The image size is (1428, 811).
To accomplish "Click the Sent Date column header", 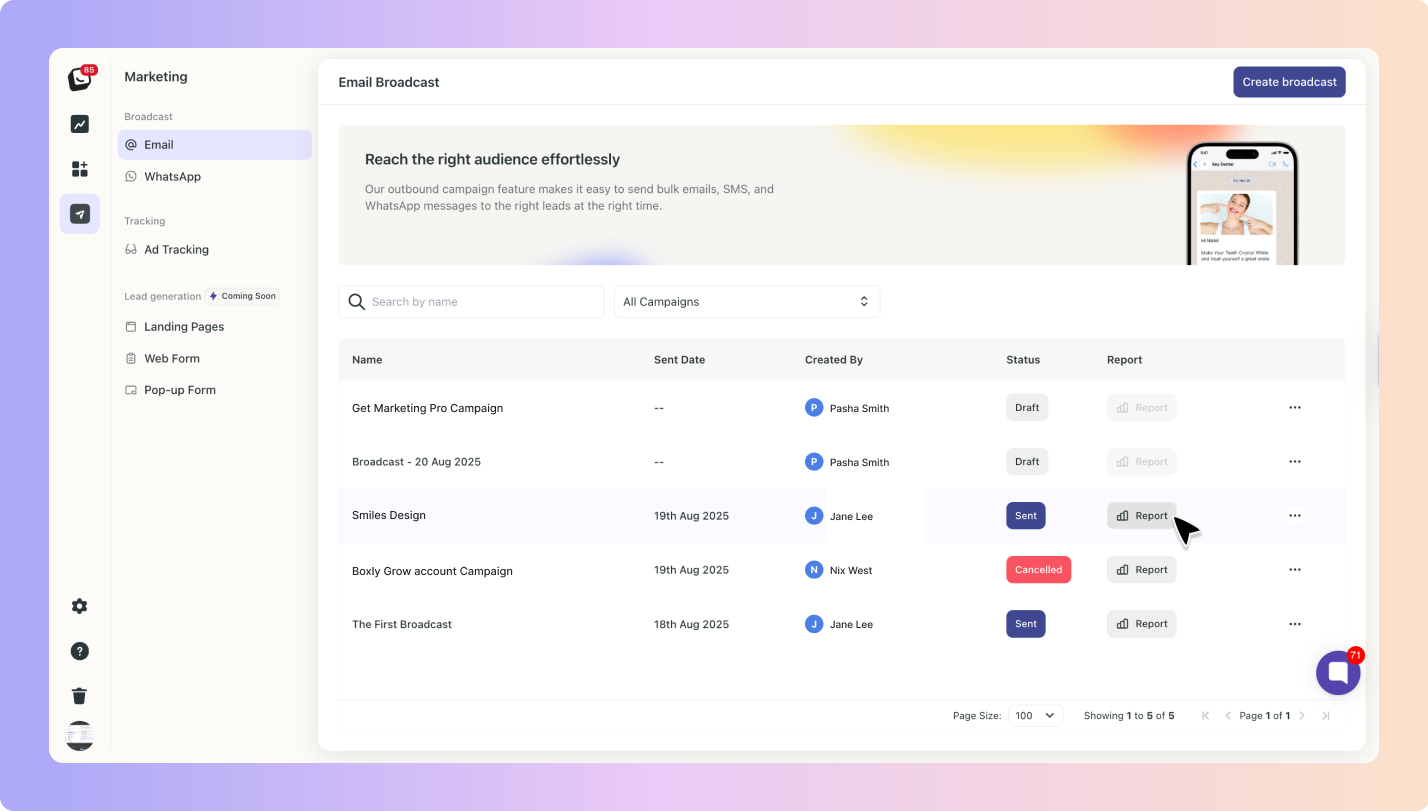I will 679,360.
